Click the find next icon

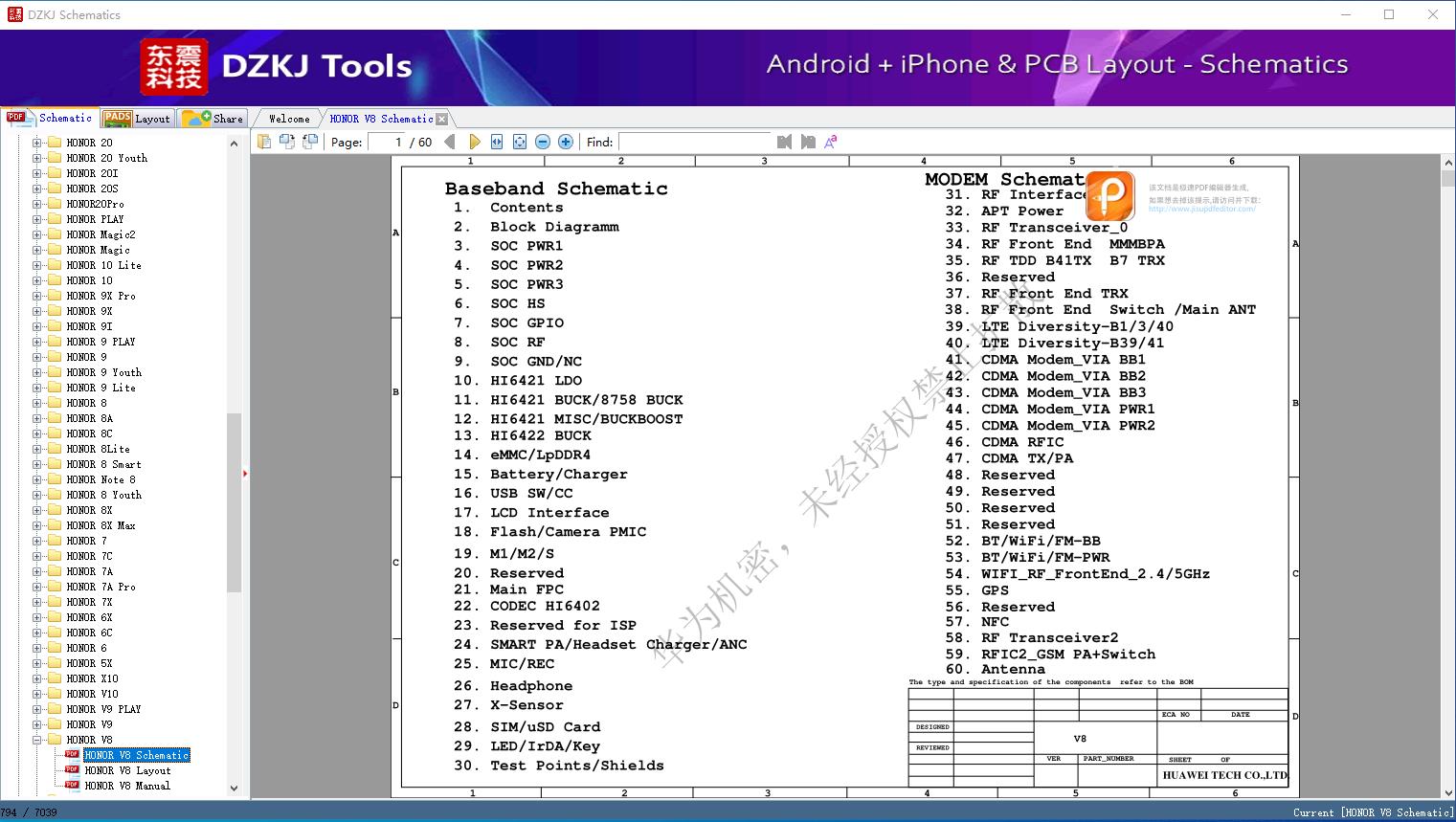(x=808, y=142)
